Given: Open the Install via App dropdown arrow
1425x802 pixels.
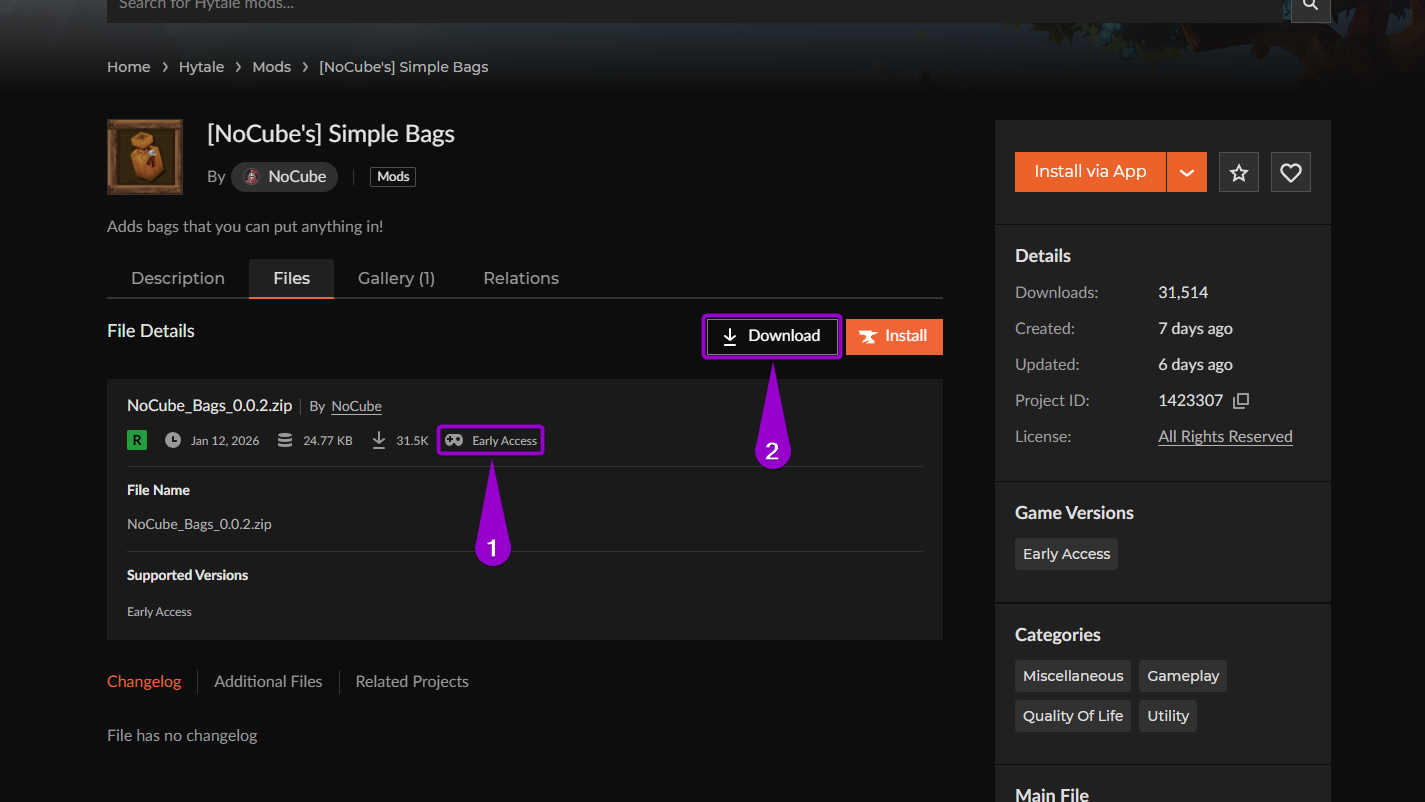Looking at the screenshot, I should (x=1186, y=171).
